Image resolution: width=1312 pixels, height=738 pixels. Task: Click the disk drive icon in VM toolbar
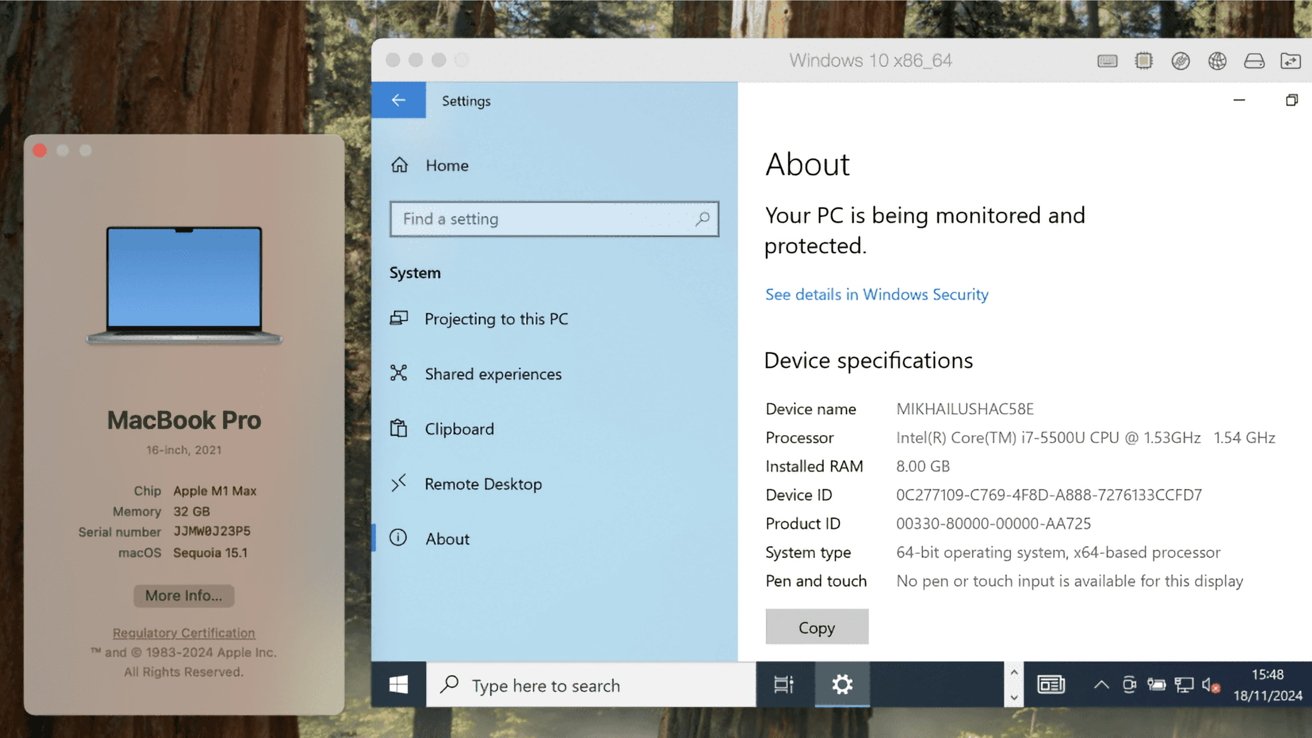click(1254, 61)
